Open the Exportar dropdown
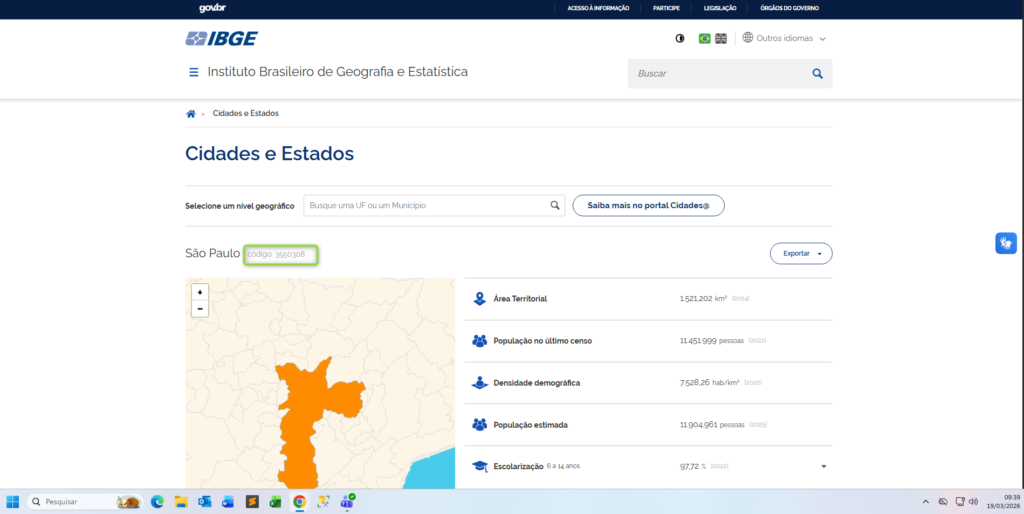This screenshot has width=1024, height=514. (800, 253)
